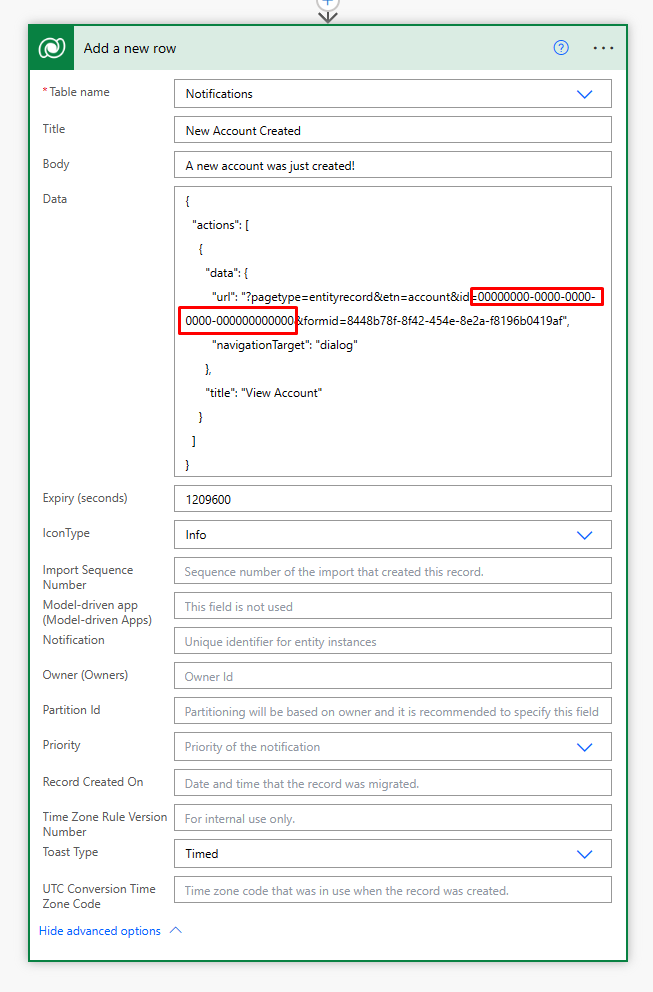Edit the Expiry (seconds) field 1209600

click(x=393, y=499)
